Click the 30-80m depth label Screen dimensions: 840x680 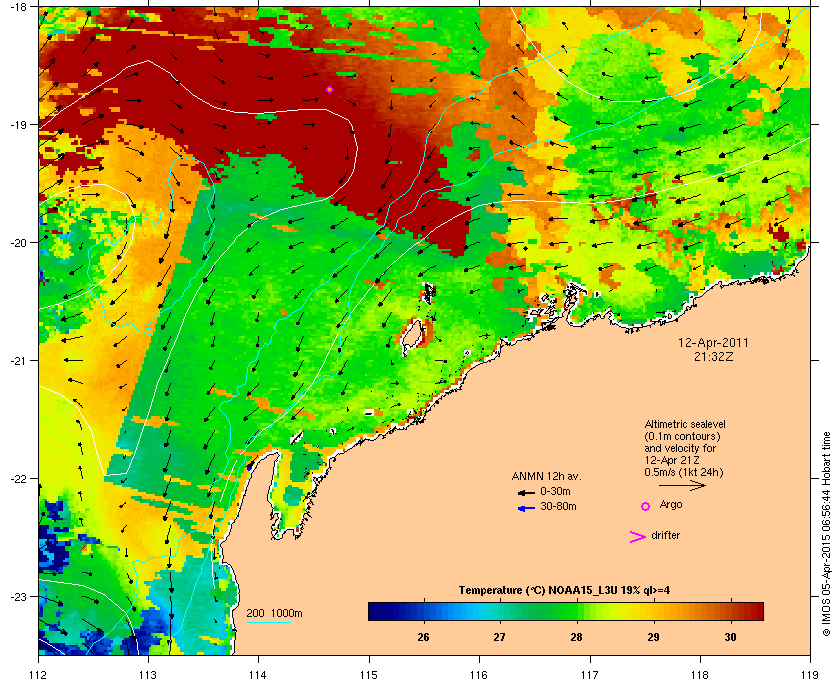tap(558, 506)
